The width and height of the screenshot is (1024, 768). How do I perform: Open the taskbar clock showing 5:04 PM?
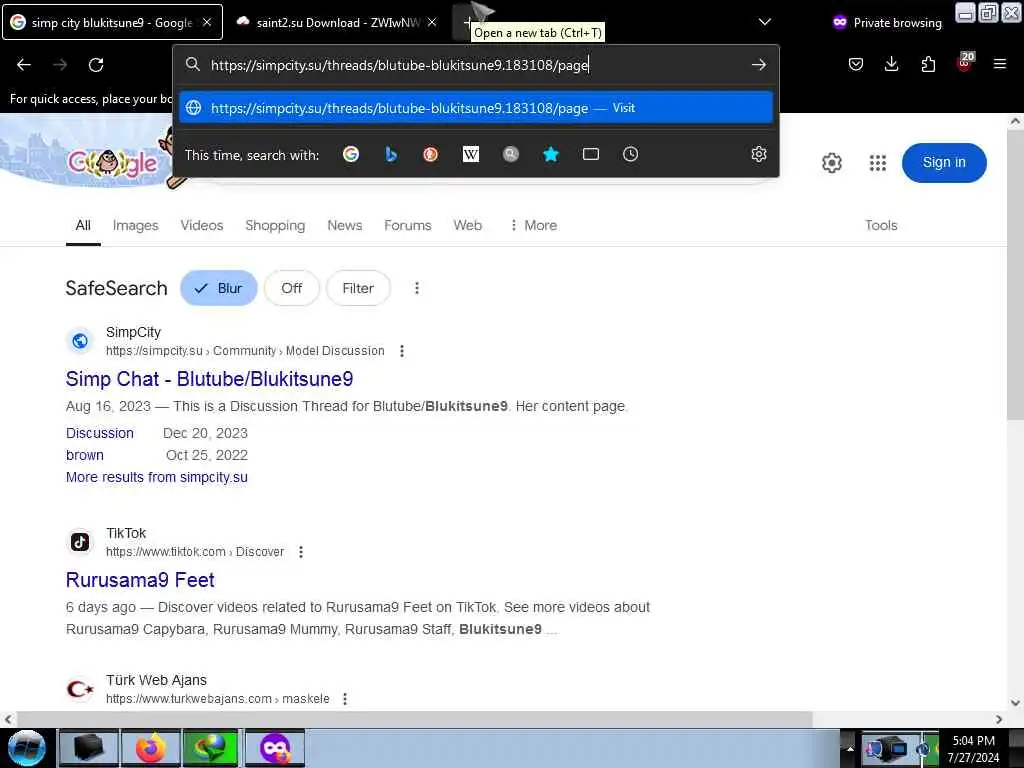(973, 749)
